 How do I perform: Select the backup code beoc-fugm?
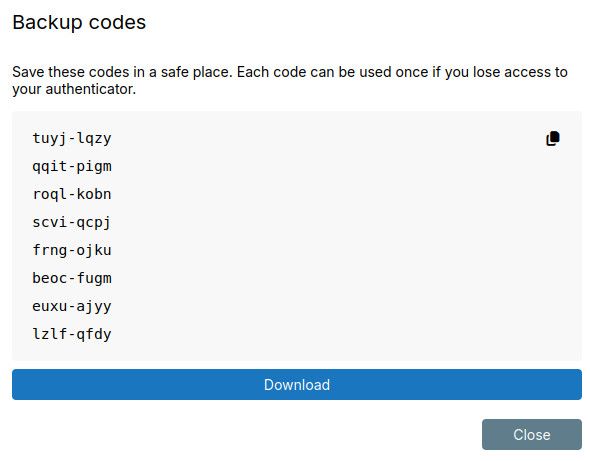[x=72, y=278]
